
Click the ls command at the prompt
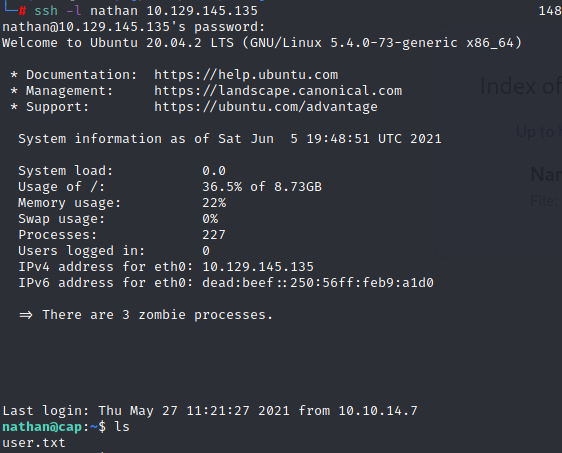122,427
